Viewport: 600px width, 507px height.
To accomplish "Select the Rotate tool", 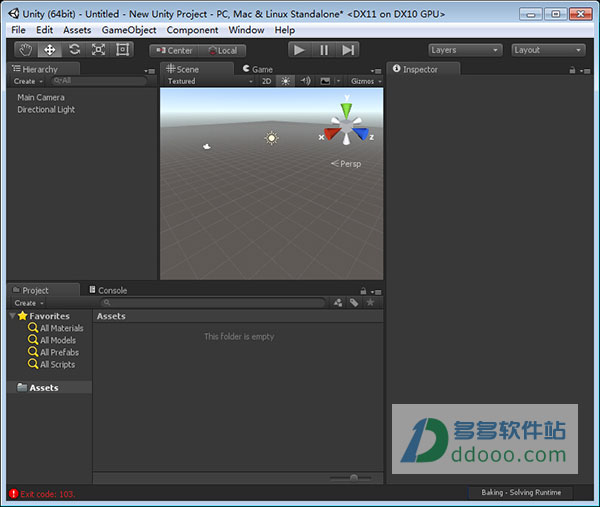I will coord(75,50).
